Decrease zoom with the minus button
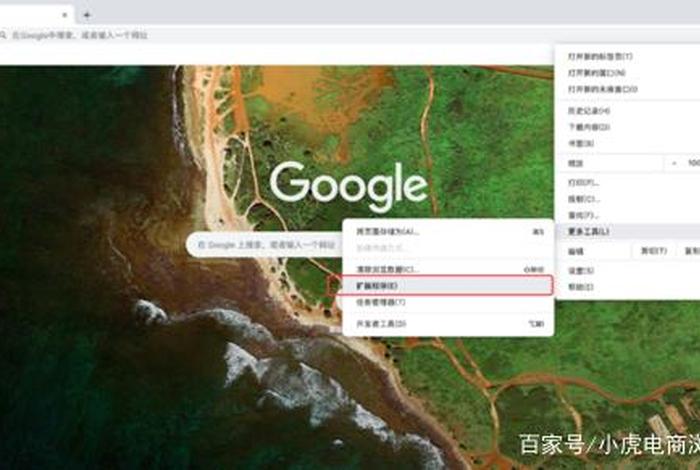This screenshot has width=700, height=470. coord(669,162)
